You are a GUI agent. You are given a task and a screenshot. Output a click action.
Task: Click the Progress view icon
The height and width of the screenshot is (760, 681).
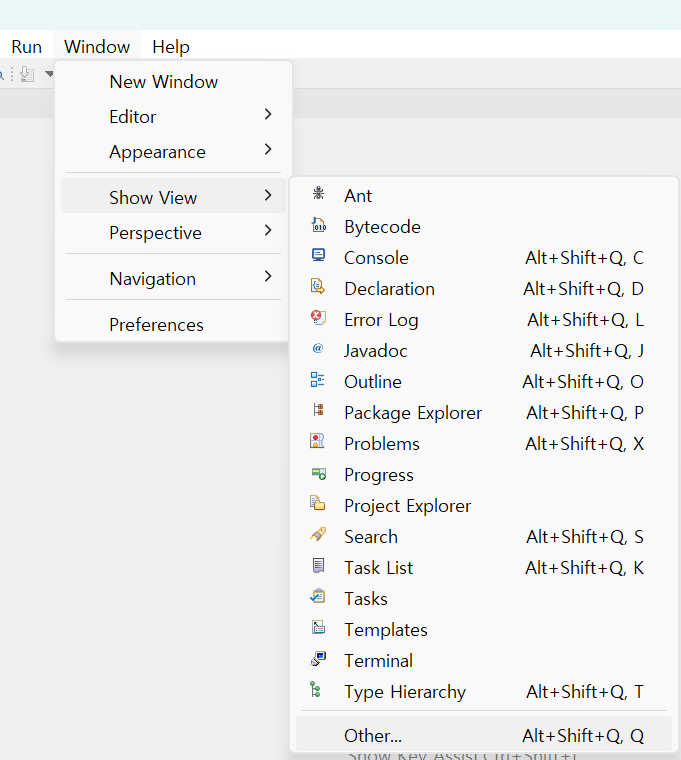click(319, 473)
